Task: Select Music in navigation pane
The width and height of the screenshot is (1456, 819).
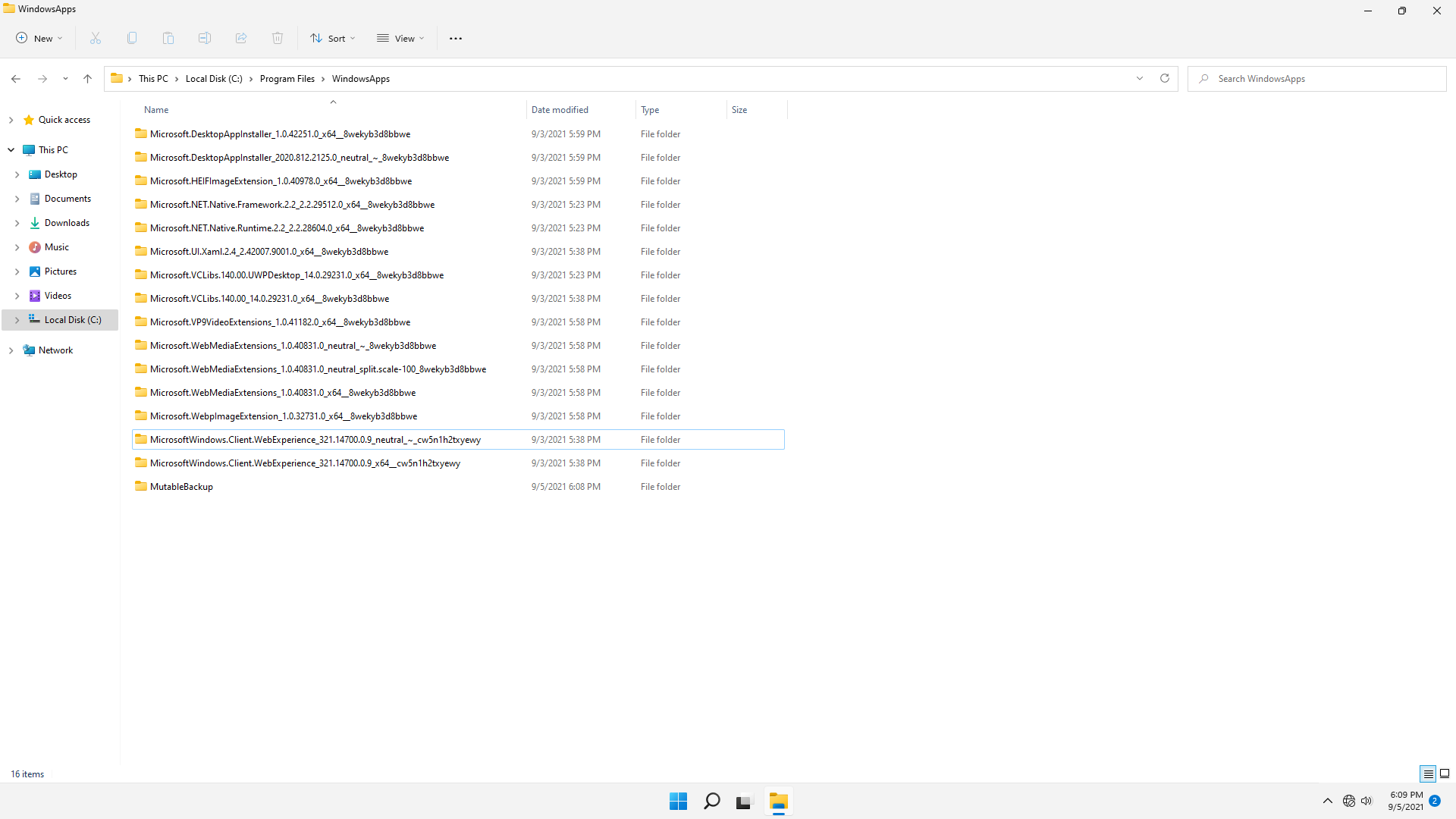Action: (56, 247)
